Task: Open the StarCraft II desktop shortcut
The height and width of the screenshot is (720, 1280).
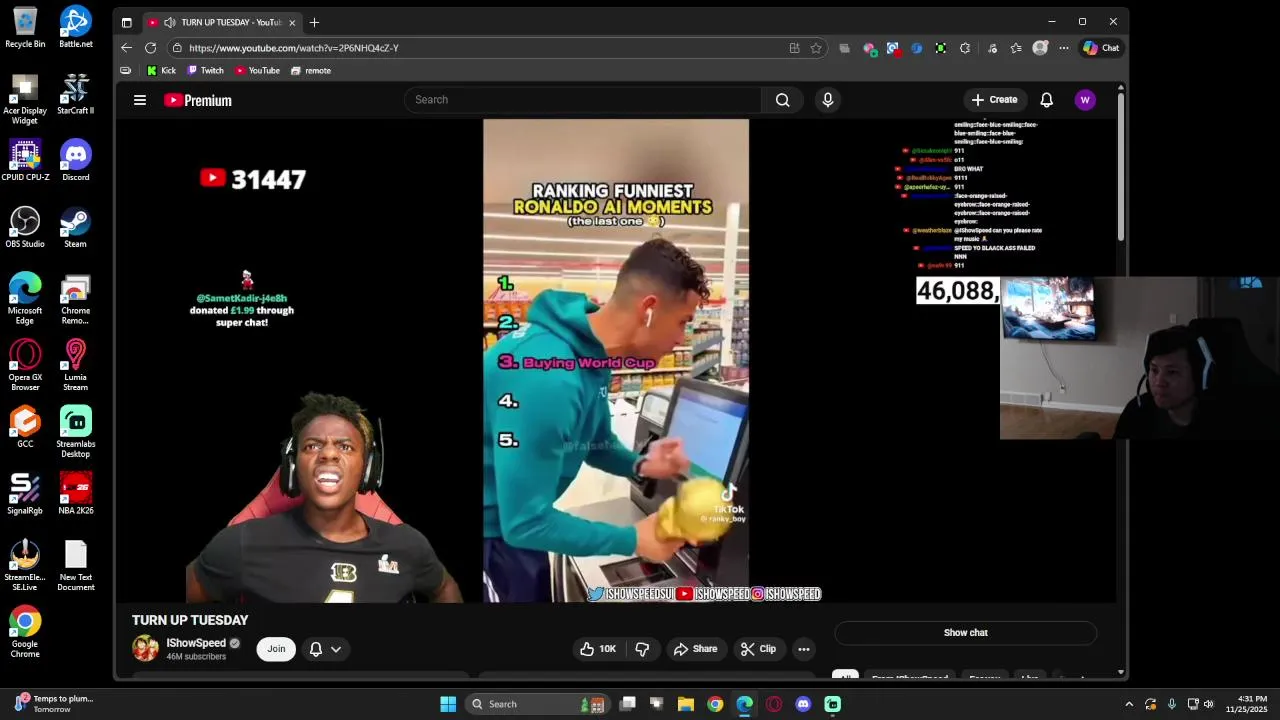Action: (x=75, y=94)
